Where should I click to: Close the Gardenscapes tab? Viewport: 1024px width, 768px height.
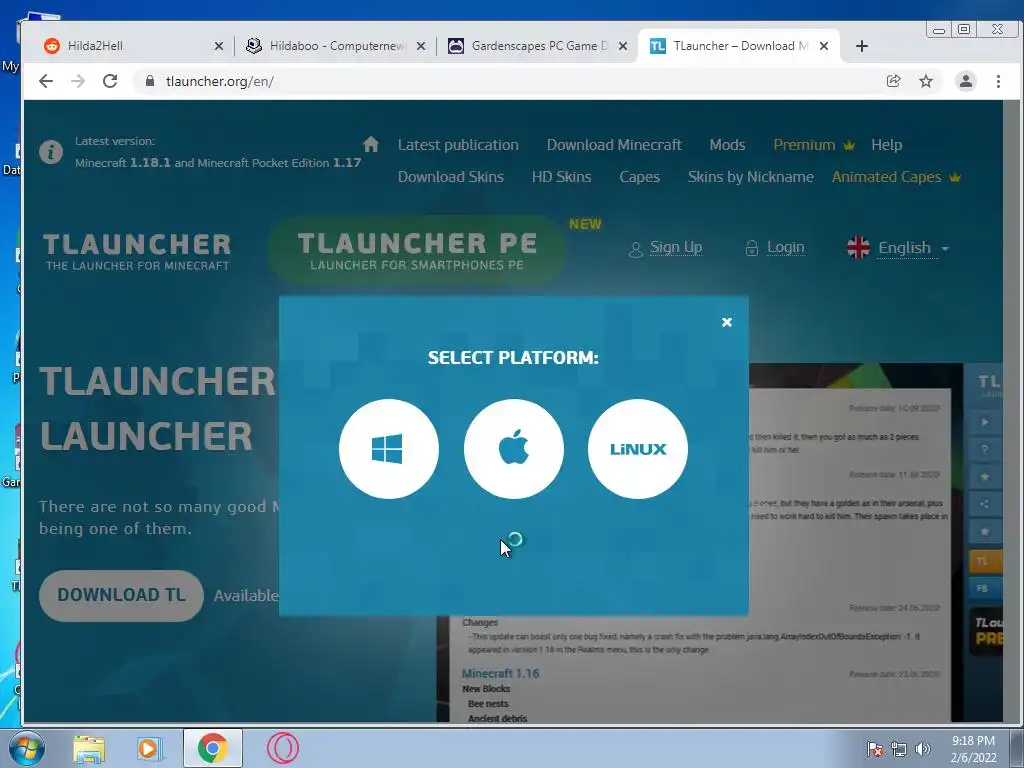tap(622, 46)
